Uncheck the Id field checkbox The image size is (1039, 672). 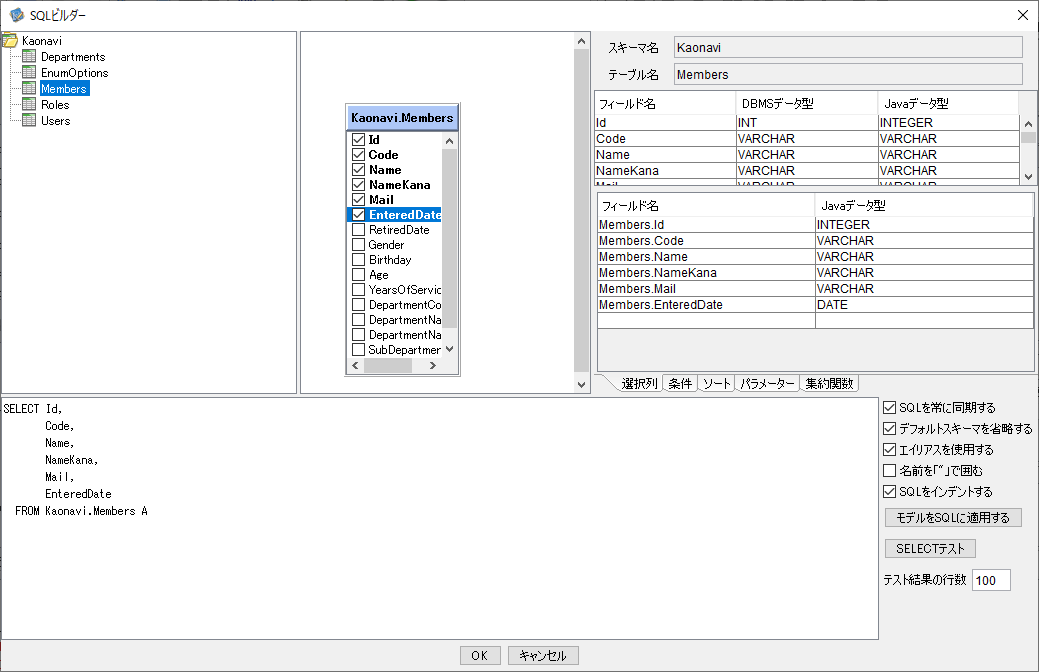pyautogui.click(x=358, y=139)
